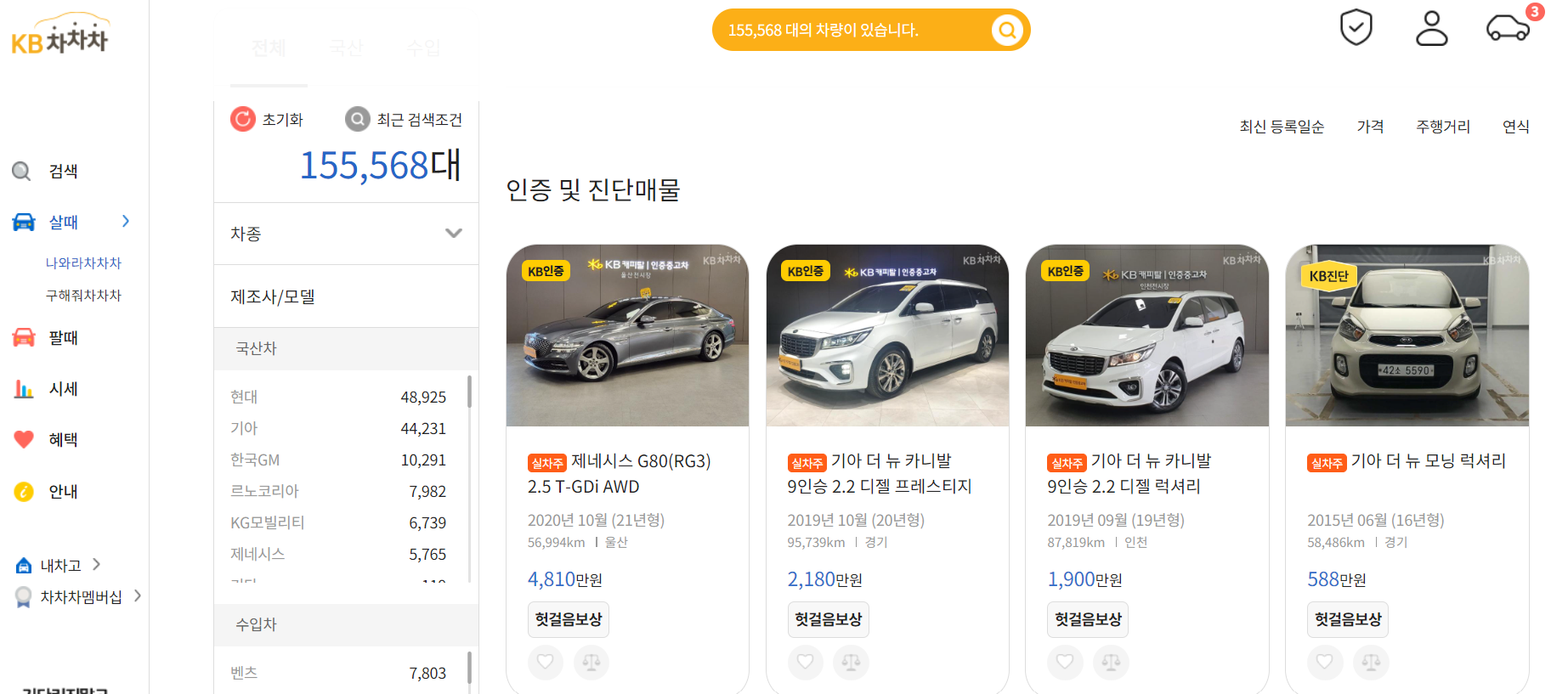Favorite the 제네시스 G80 listing with heart
The height and width of the screenshot is (694, 1568).
click(546, 662)
